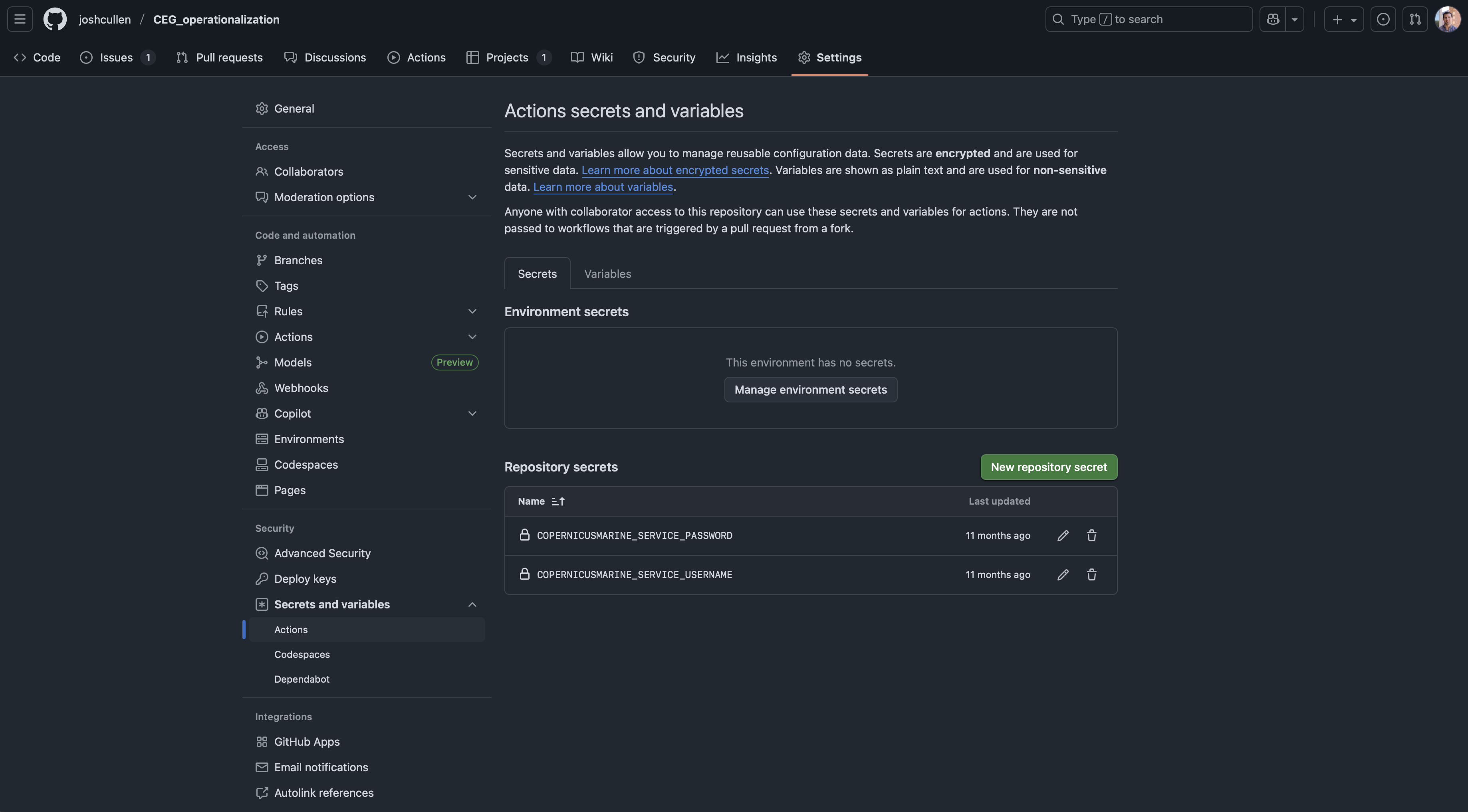This screenshot has width=1468, height=812.
Task: Open the create new plus dropdown
Action: pos(1343,20)
